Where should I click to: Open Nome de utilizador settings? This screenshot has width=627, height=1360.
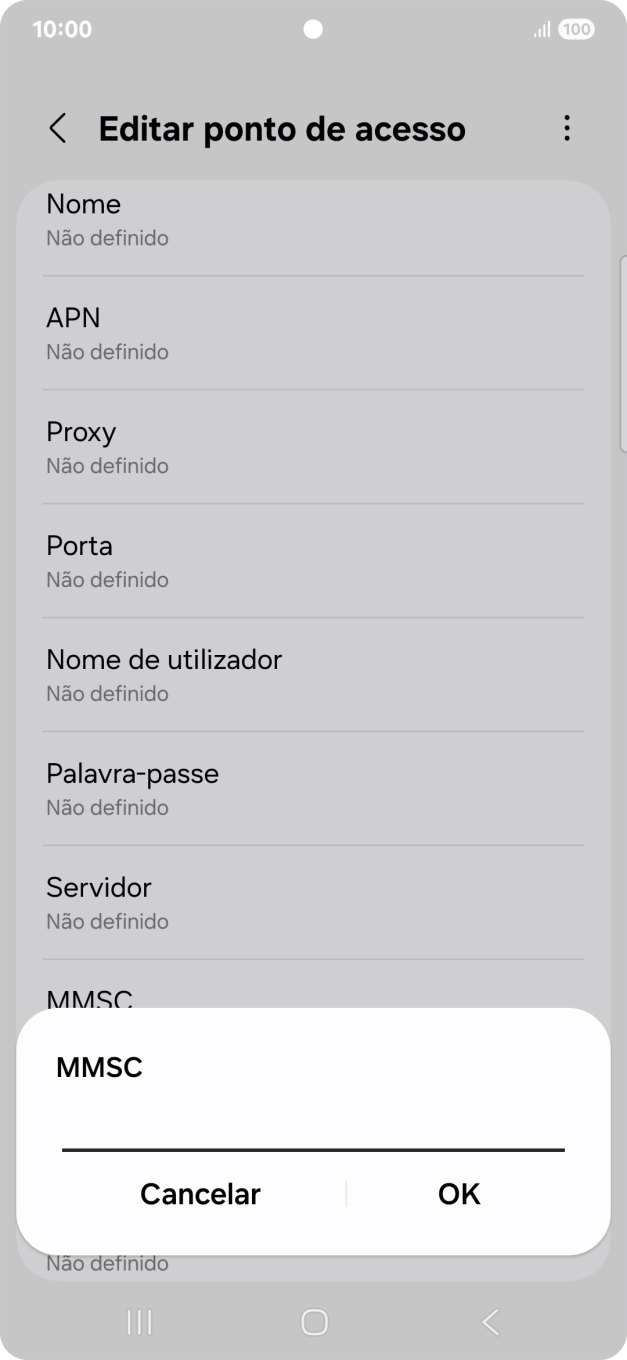coord(313,675)
